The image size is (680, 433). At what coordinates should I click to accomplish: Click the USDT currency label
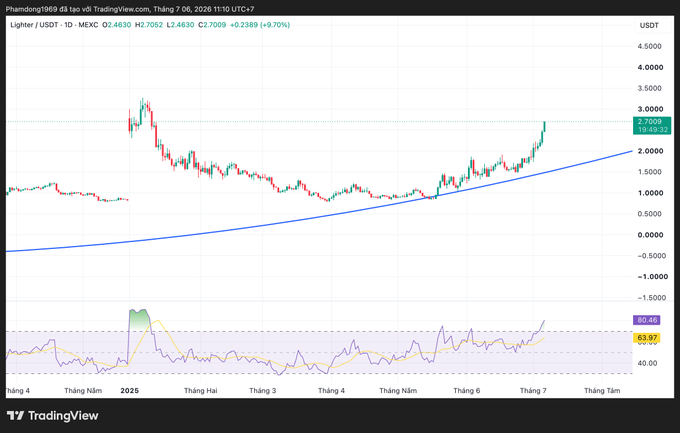point(649,25)
